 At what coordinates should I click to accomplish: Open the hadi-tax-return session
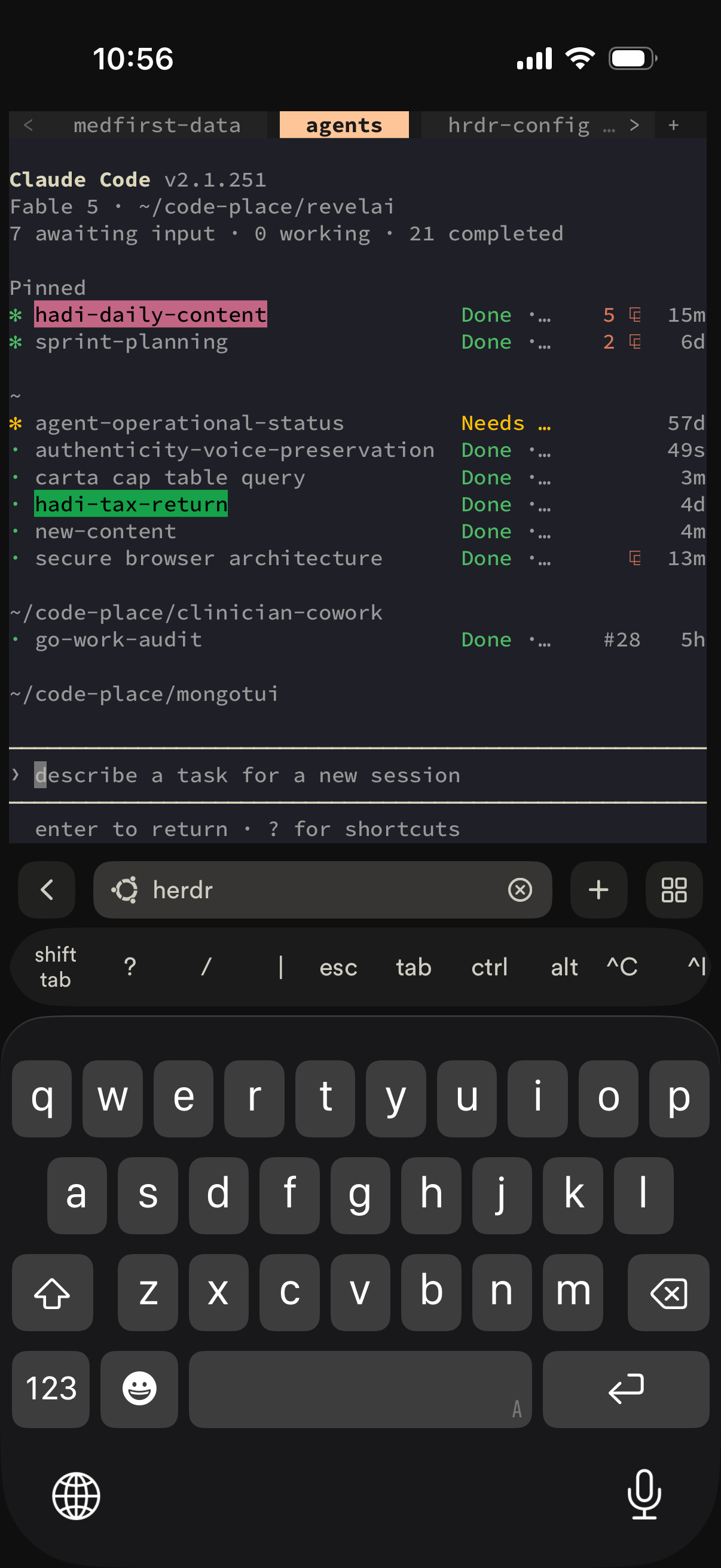coord(131,504)
